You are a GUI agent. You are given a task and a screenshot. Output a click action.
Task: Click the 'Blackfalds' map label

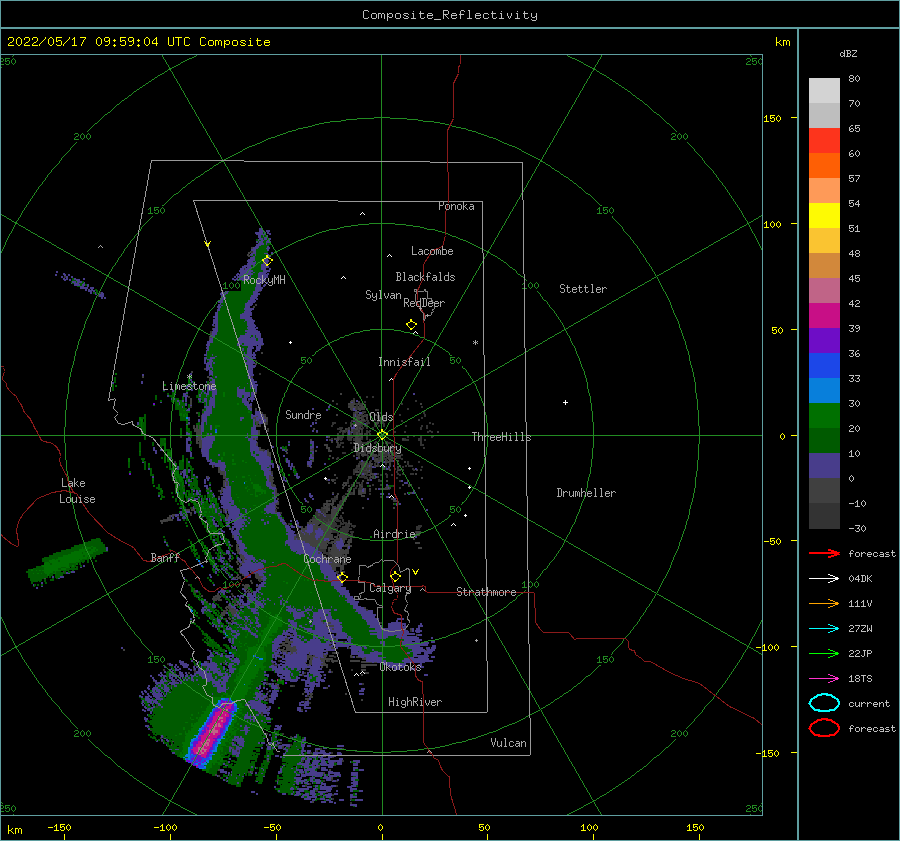click(x=425, y=277)
